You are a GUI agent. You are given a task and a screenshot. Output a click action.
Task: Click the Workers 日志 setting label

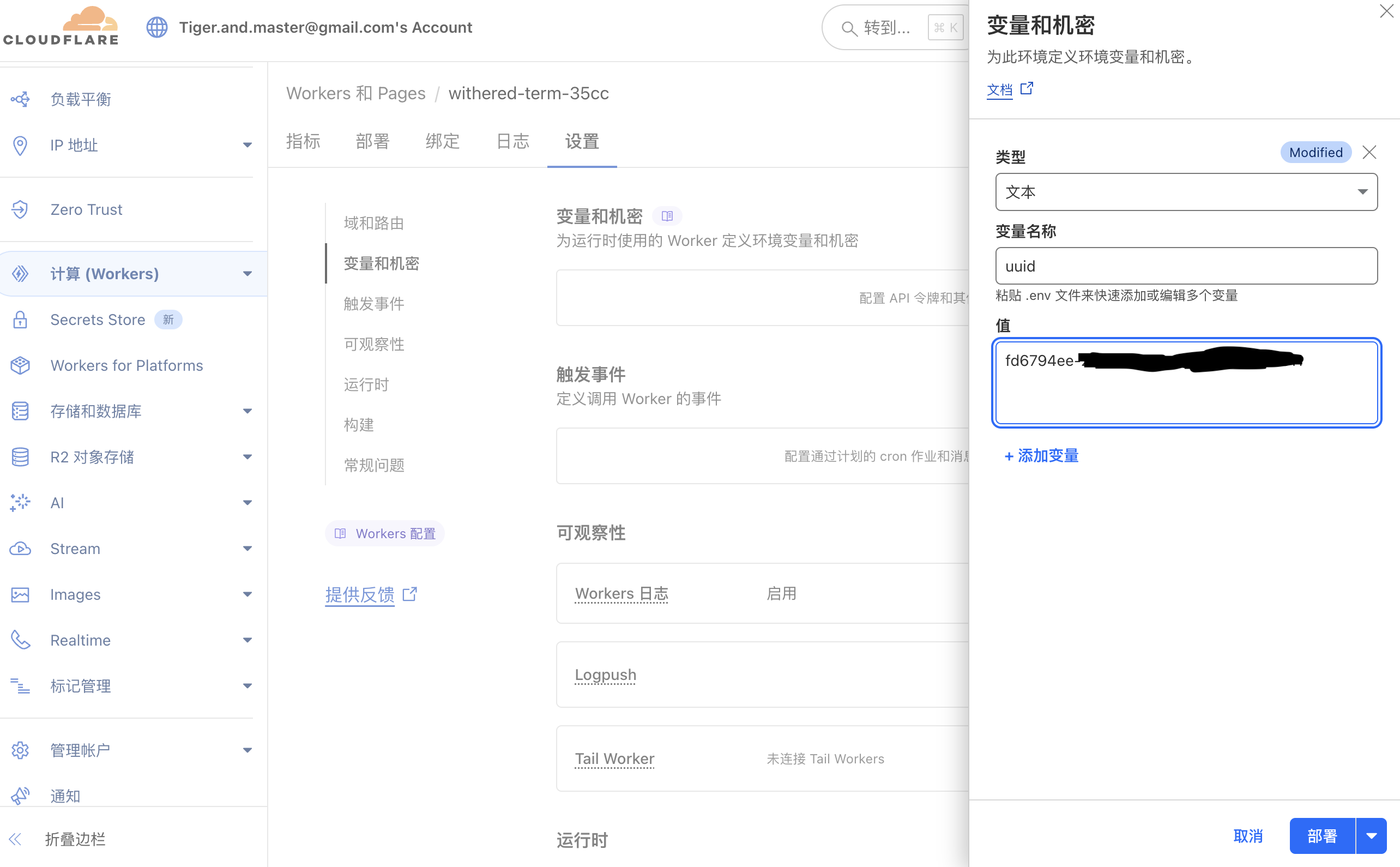click(x=621, y=593)
